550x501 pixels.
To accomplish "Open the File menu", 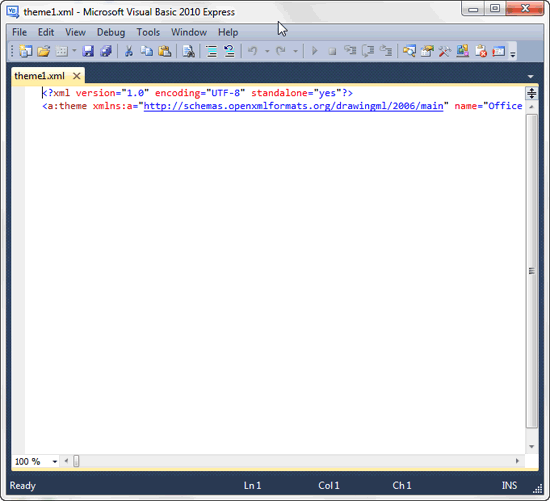I will coord(19,32).
